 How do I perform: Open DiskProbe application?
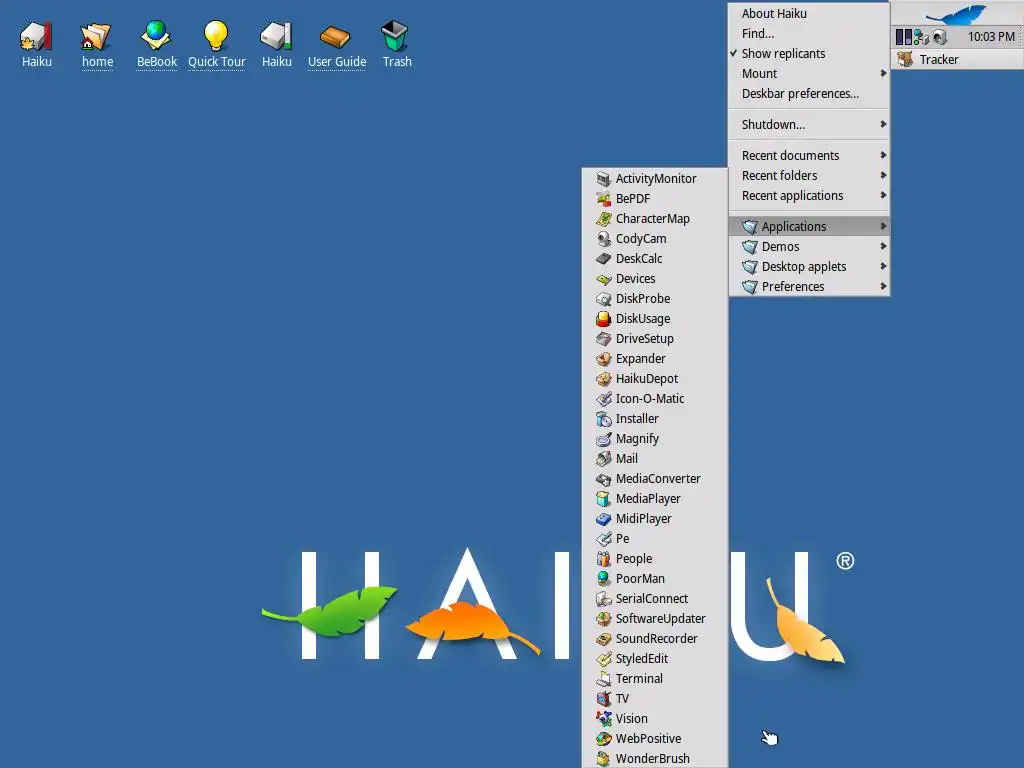click(x=654, y=298)
